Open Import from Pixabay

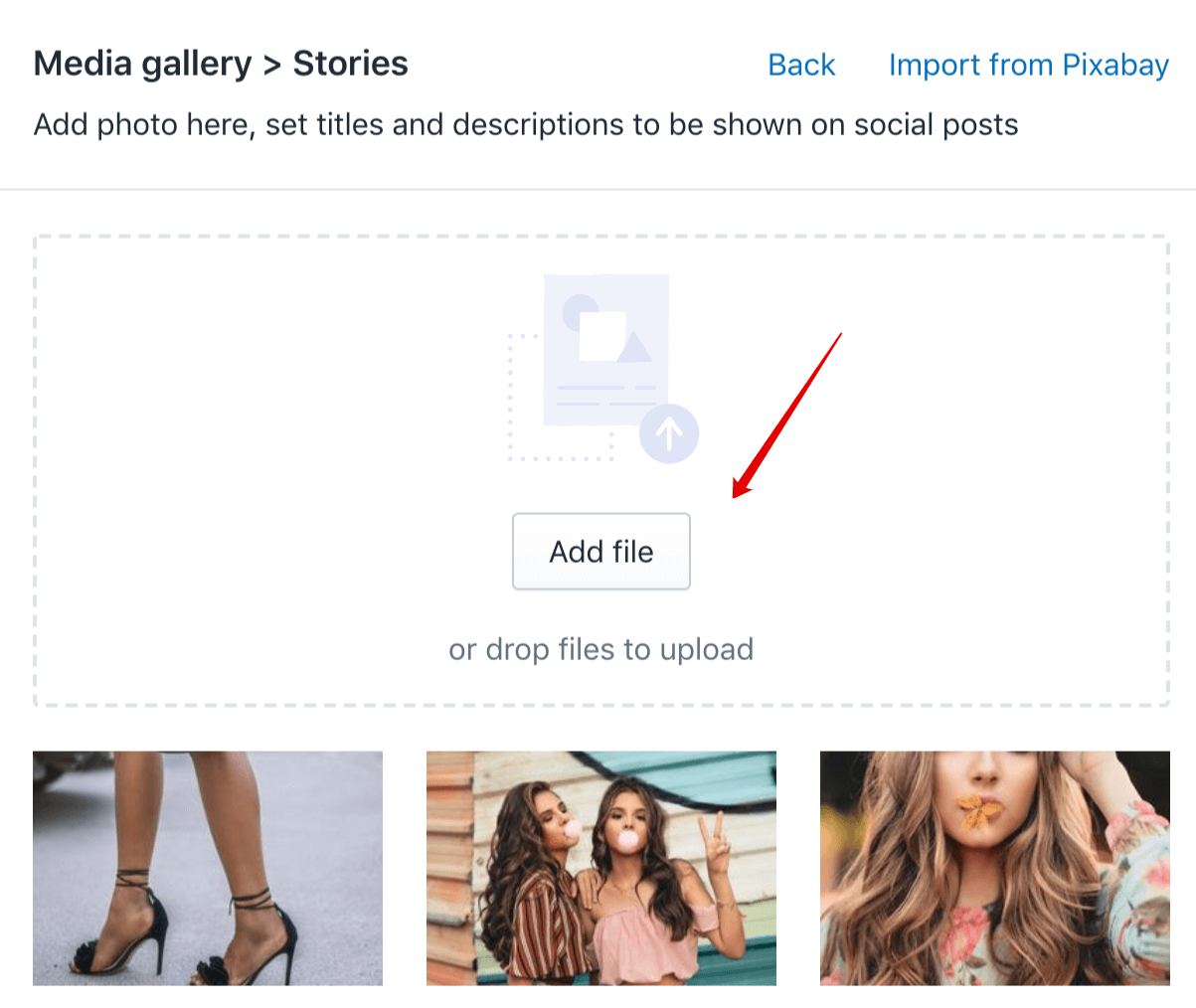coord(1029,65)
